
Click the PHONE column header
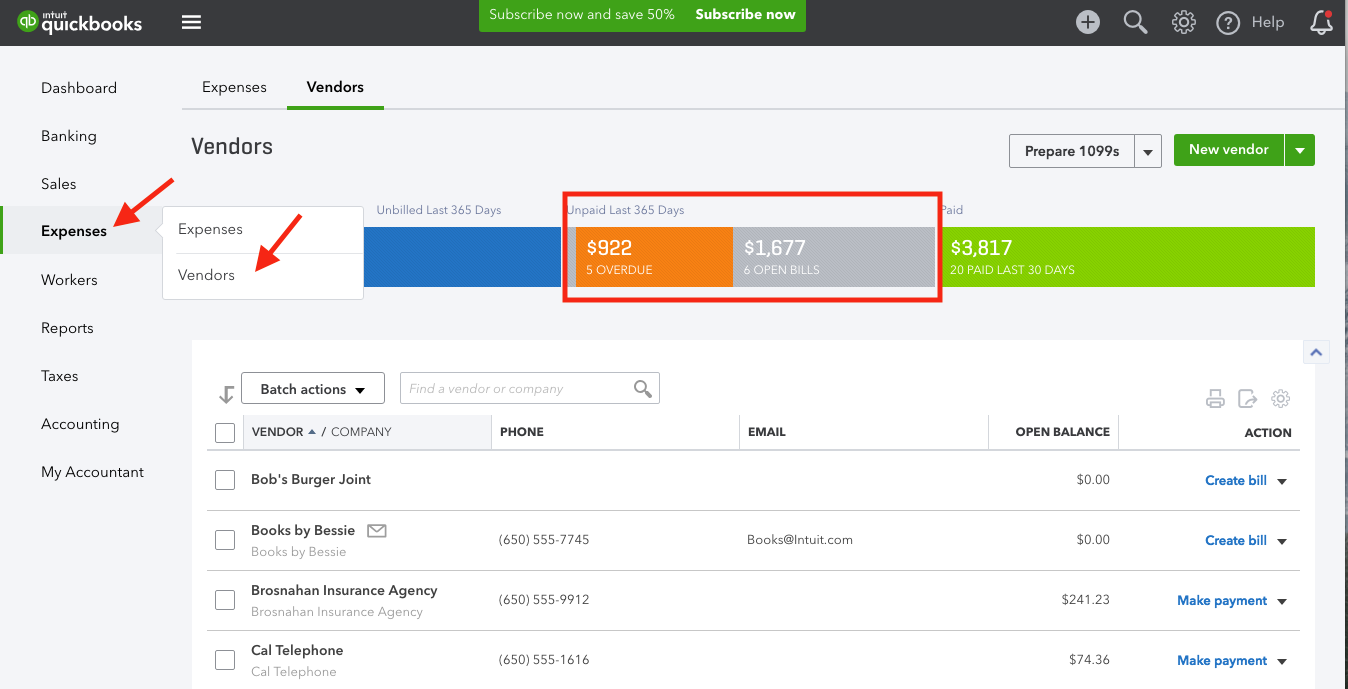click(x=521, y=432)
